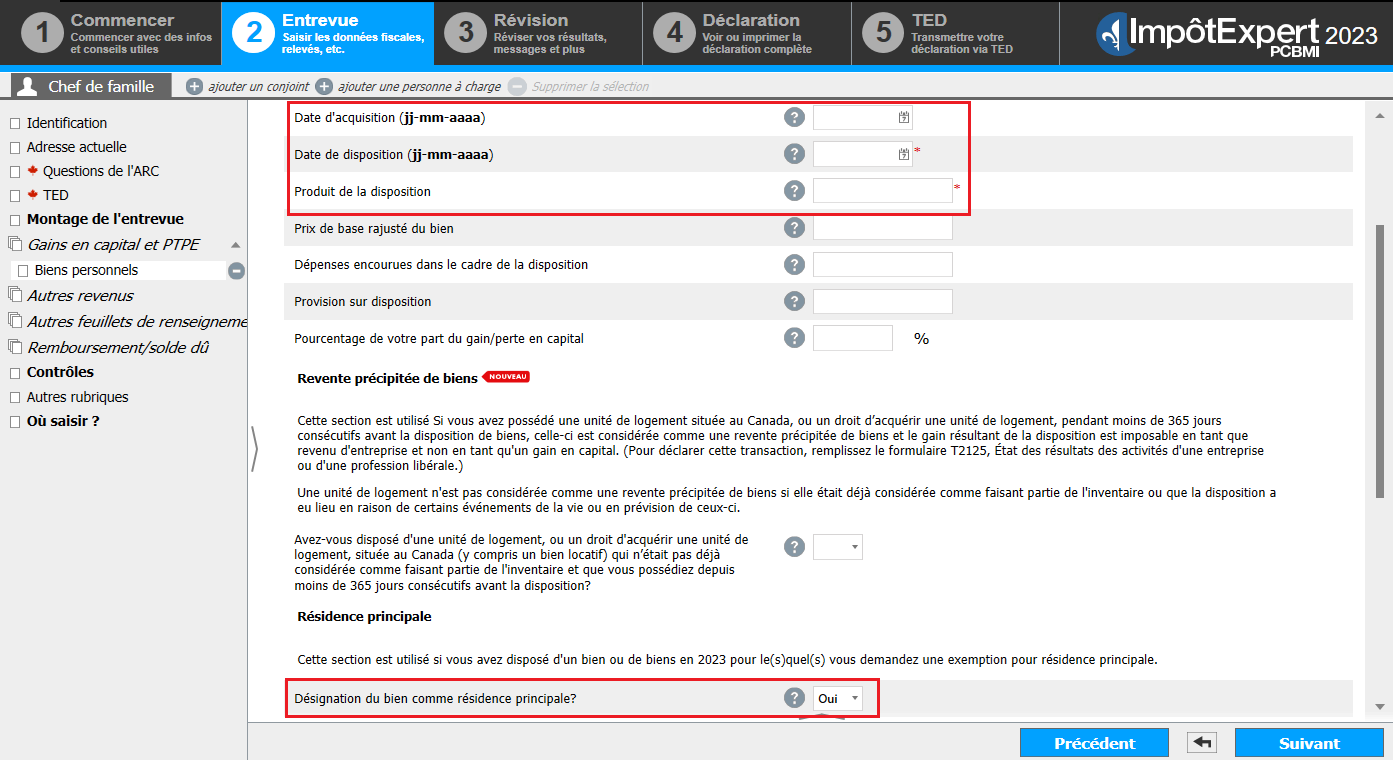
Task: Open calendar picker for Date de disposition
Action: coord(904,154)
